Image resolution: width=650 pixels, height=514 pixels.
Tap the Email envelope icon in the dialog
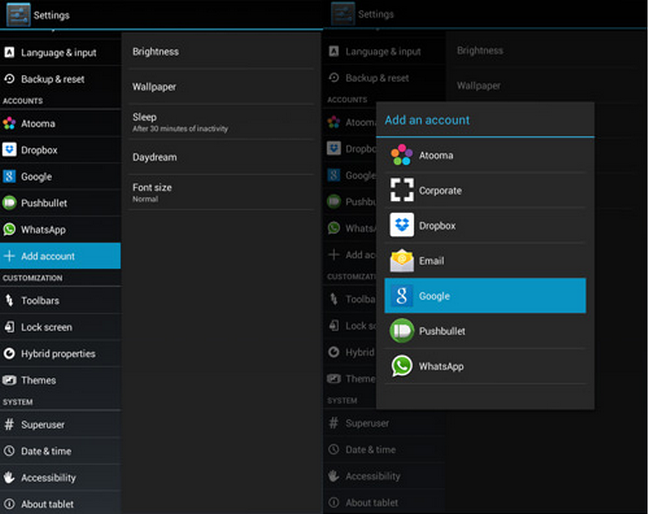click(402, 260)
